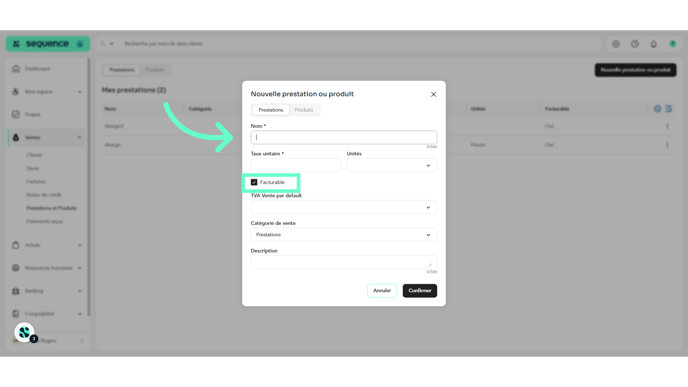Click the sidebar vertical scrollbar
Screen dimensions: 688x387
(x=89, y=187)
